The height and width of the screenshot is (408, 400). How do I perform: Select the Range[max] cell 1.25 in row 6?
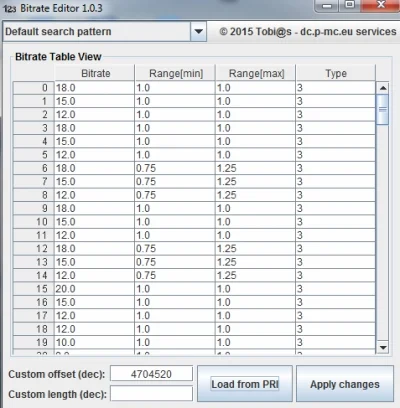[x=256, y=168]
